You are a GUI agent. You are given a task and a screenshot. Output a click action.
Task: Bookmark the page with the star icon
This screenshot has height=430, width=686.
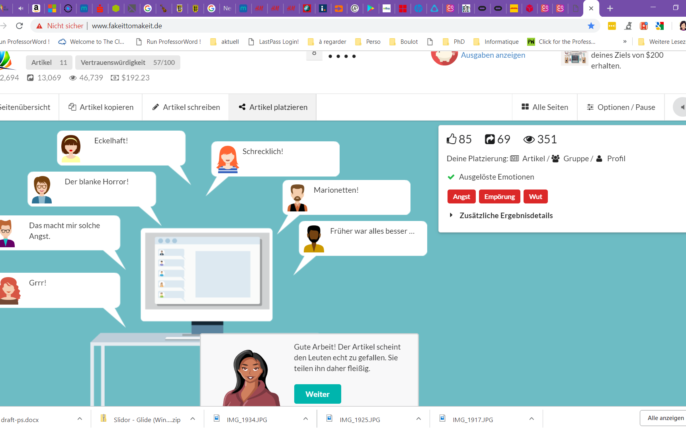(591, 25)
